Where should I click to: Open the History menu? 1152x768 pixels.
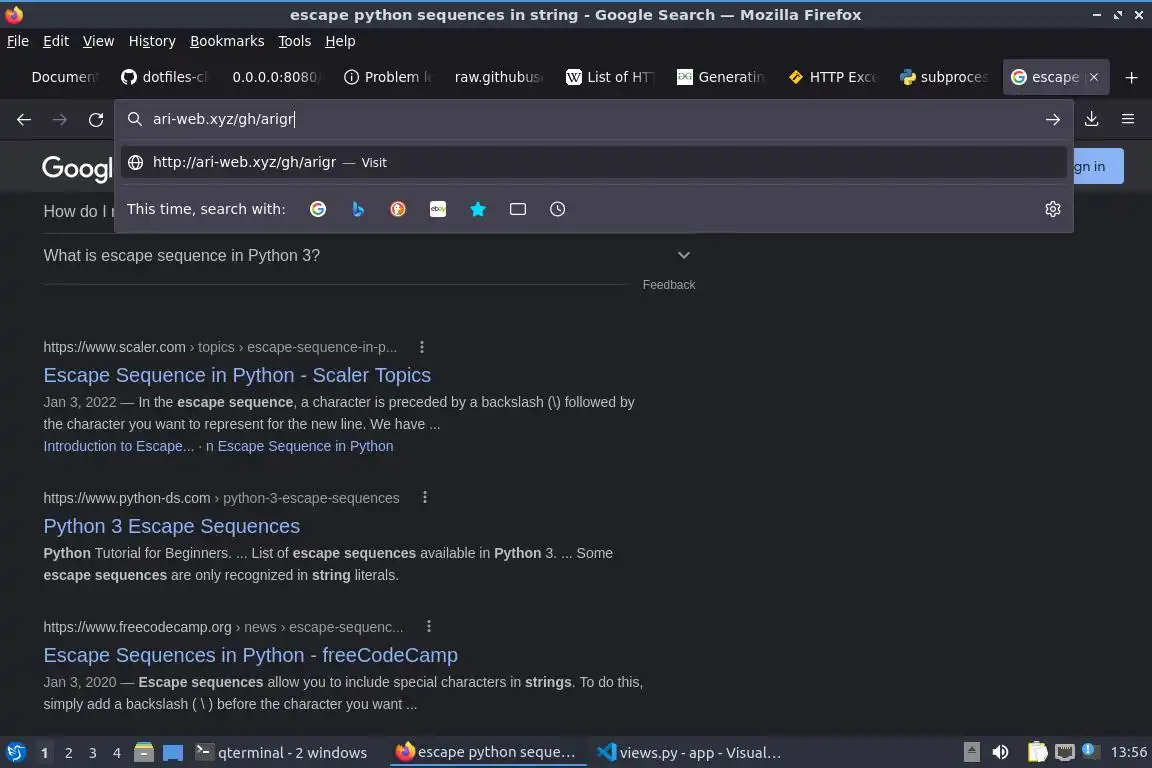pos(152,41)
